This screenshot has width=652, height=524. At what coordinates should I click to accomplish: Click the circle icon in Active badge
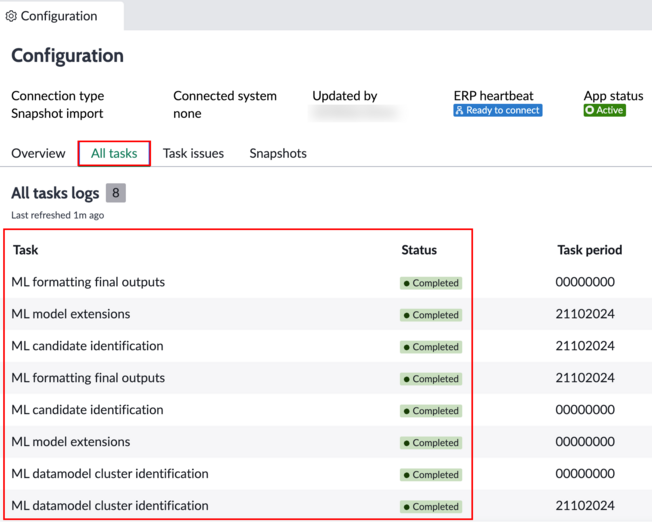(589, 110)
